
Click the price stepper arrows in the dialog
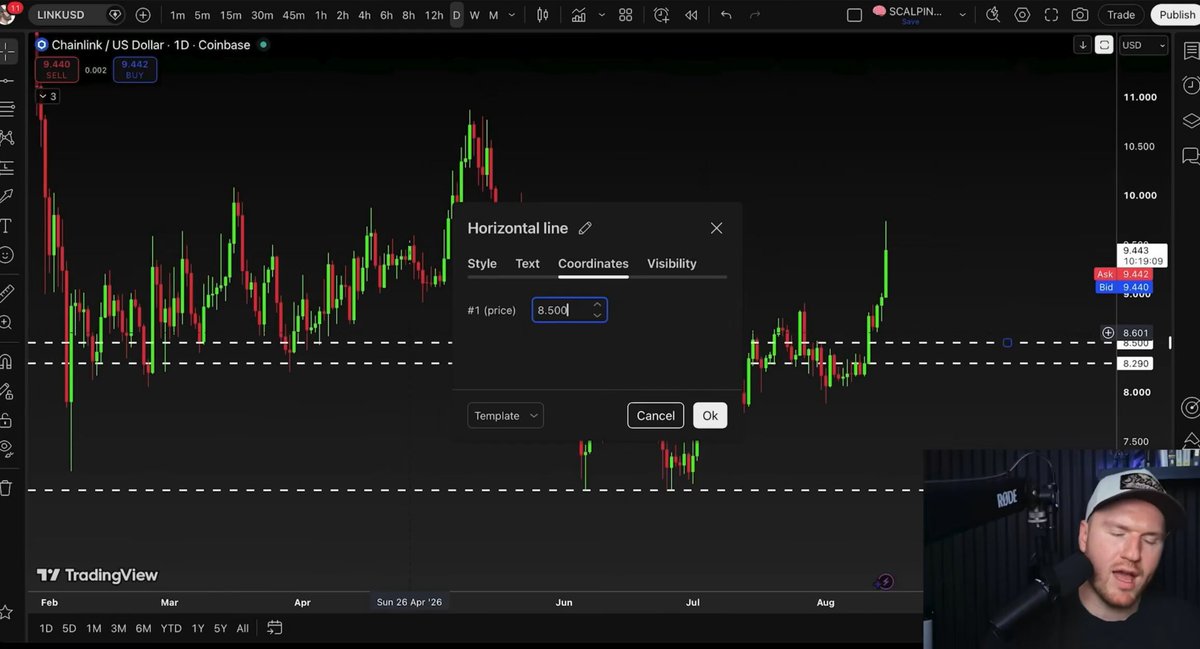[x=597, y=310]
